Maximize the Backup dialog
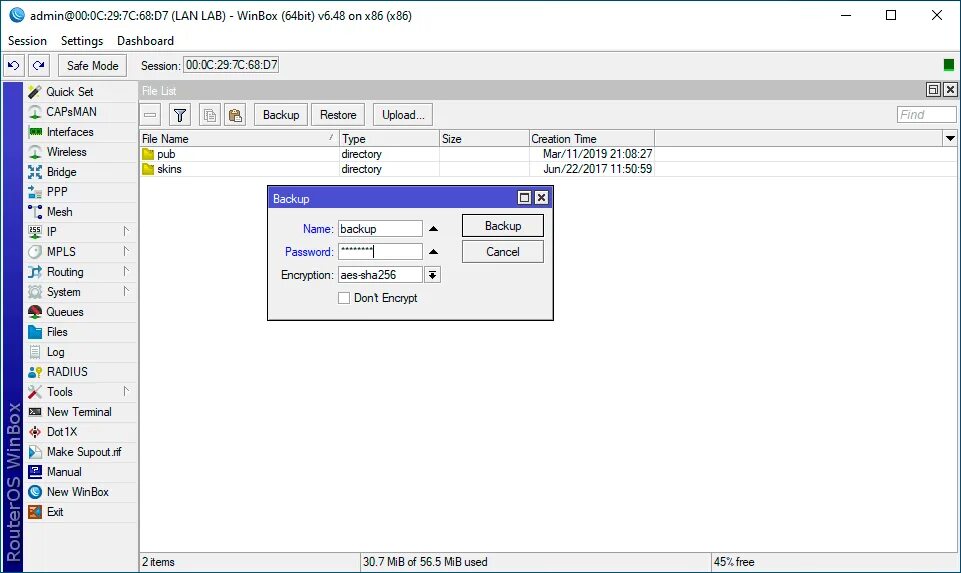Viewport: 961px width, 573px height. [x=524, y=197]
